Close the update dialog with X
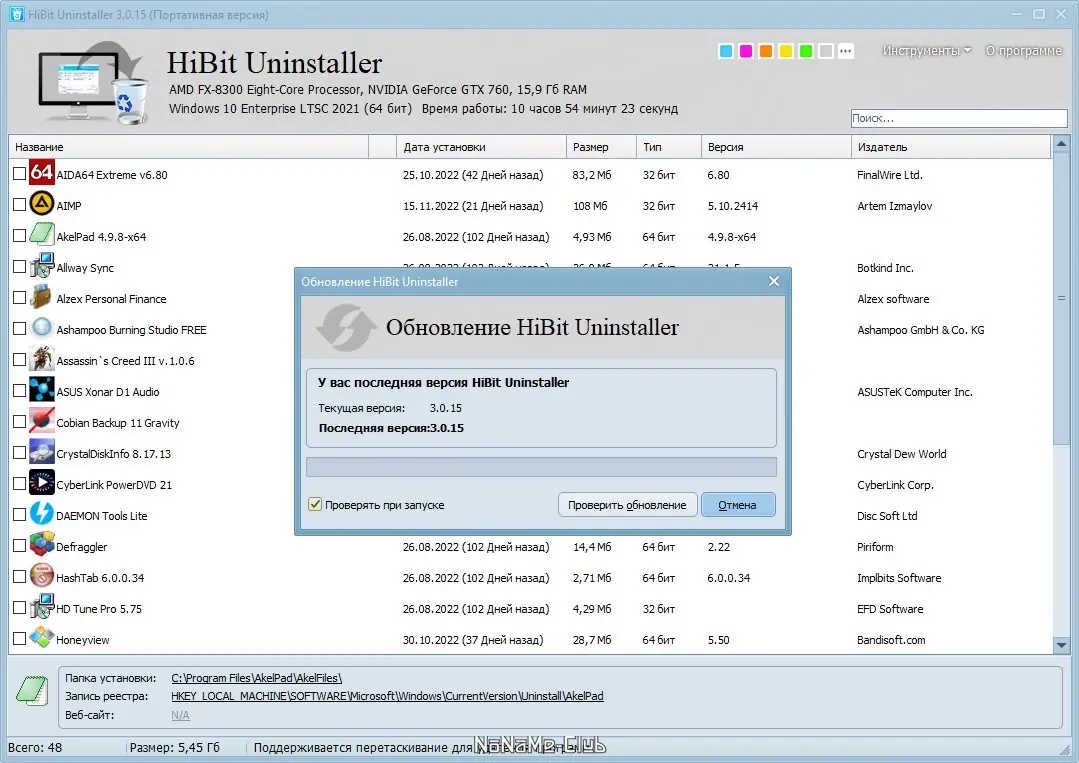Screen dimensions: 1079x763 tap(773, 281)
